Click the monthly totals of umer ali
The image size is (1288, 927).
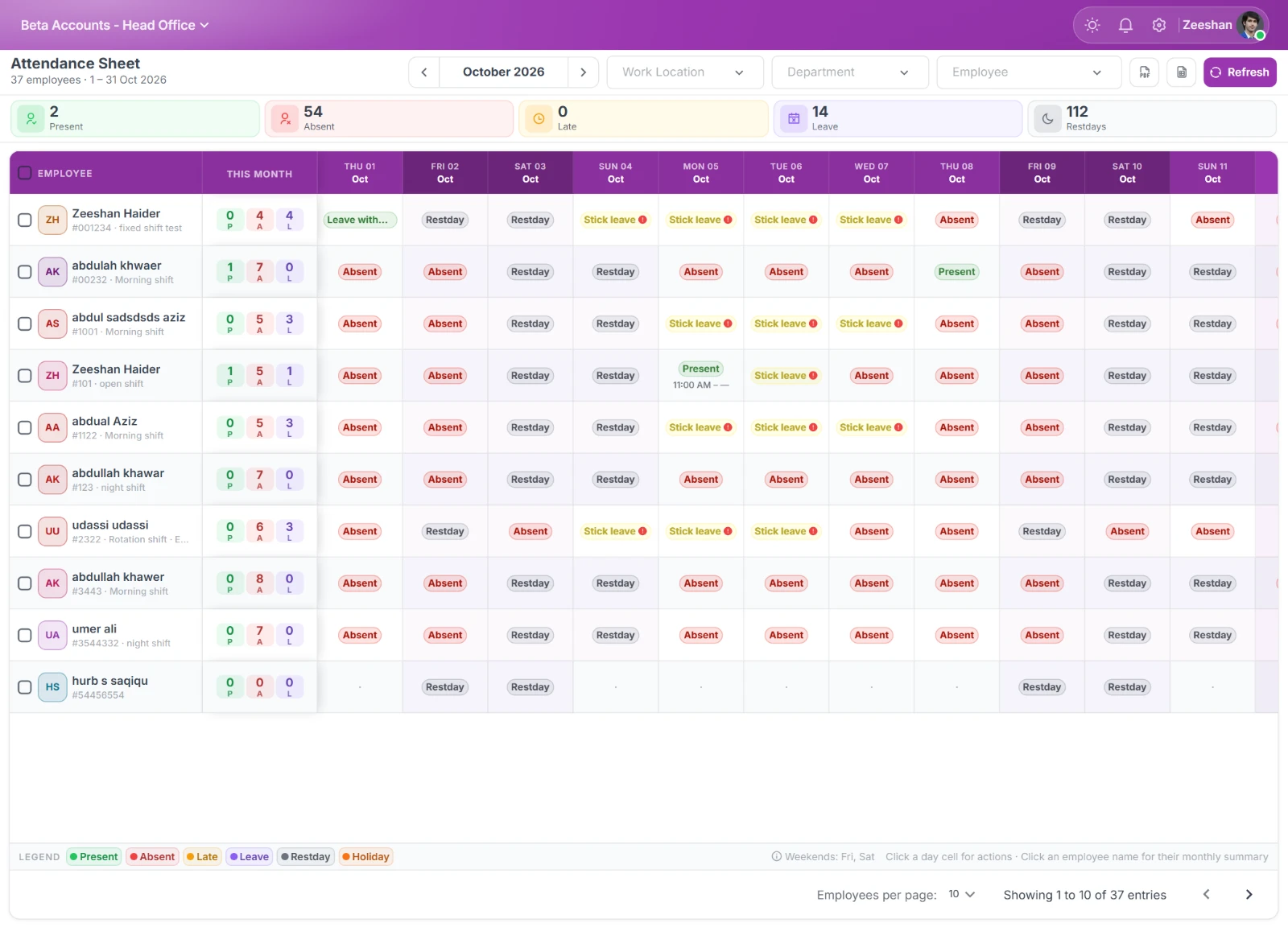point(259,635)
